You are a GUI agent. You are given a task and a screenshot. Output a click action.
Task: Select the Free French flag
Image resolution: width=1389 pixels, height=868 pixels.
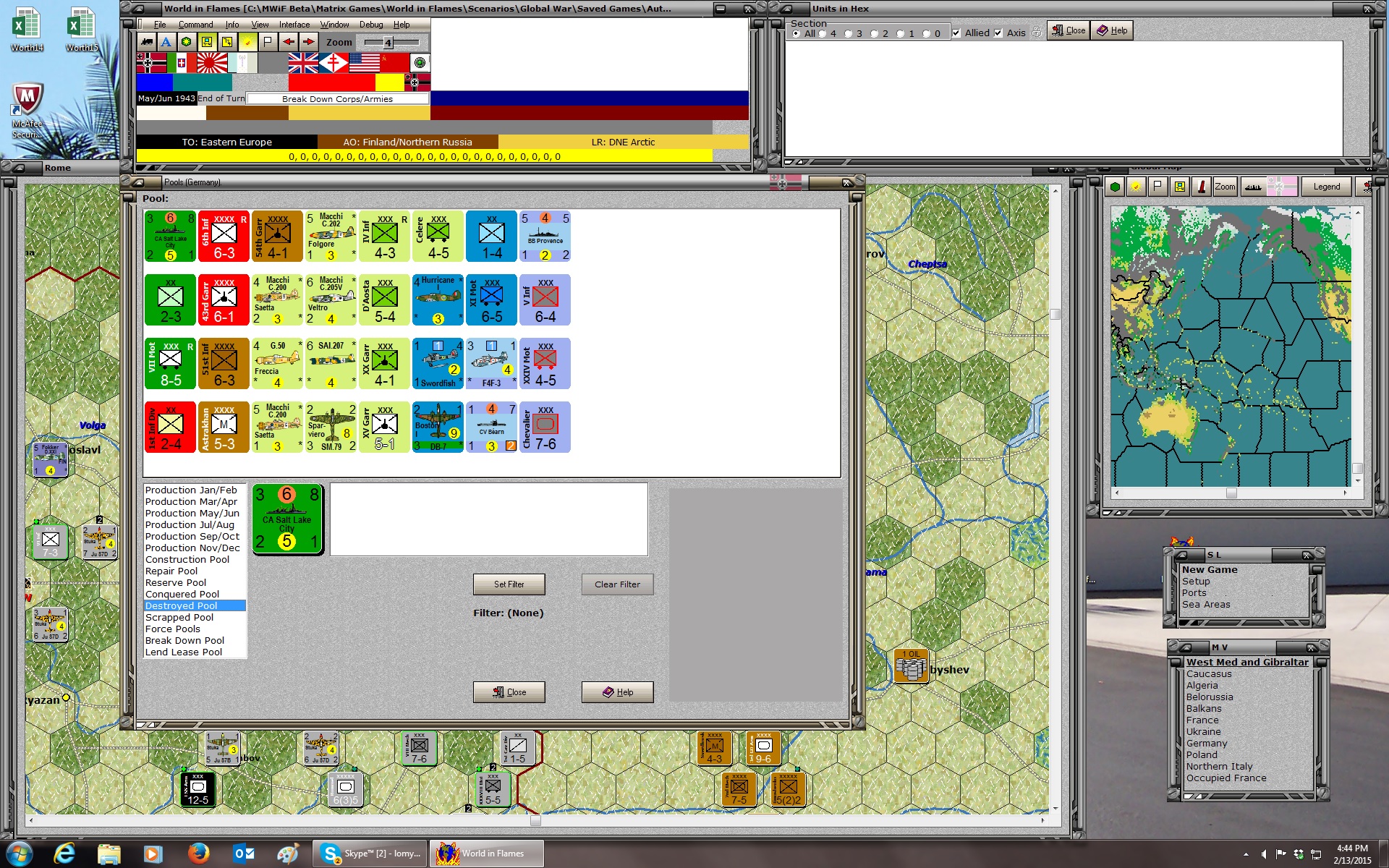[x=334, y=63]
